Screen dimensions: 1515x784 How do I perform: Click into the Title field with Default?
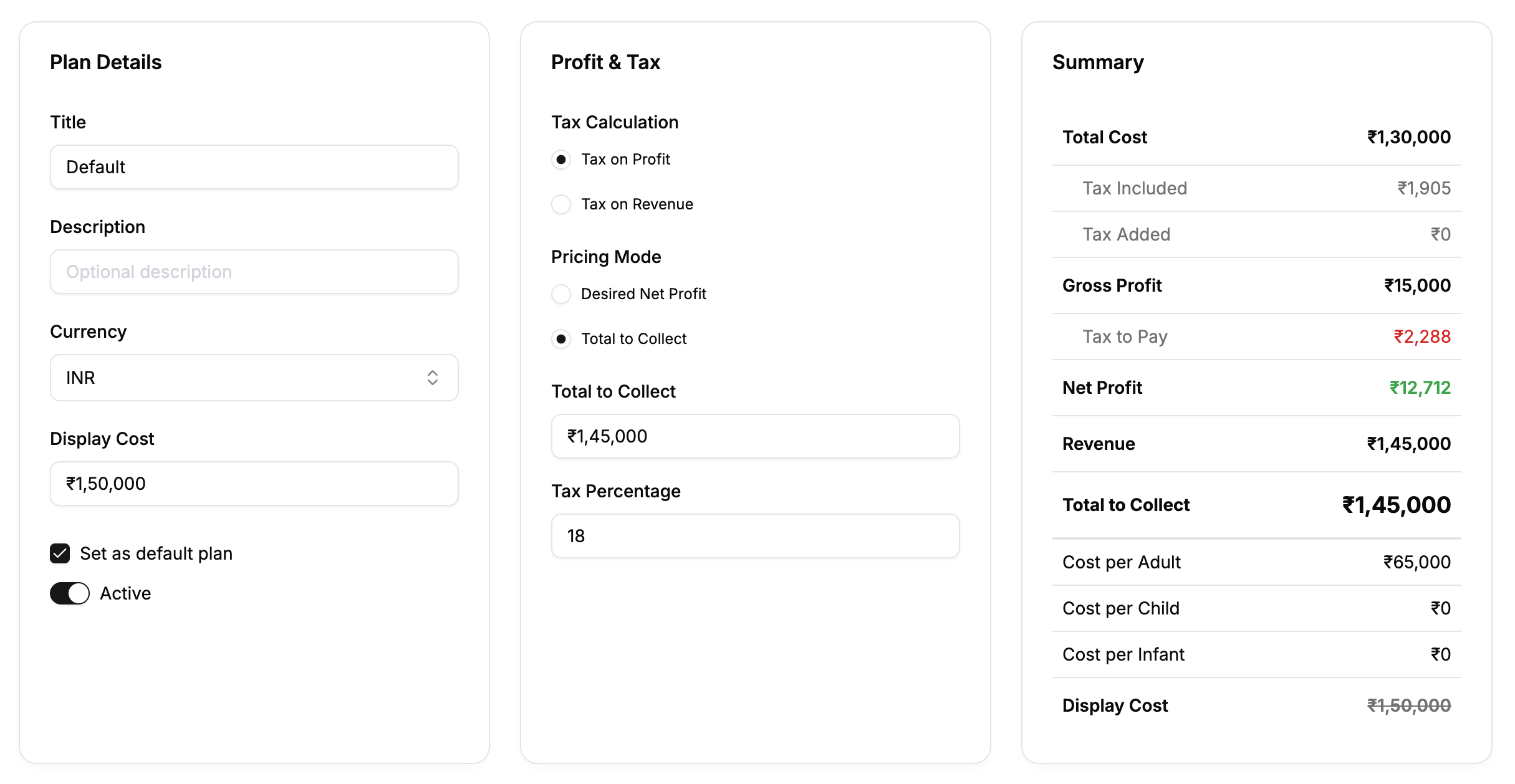click(x=254, y=166)
